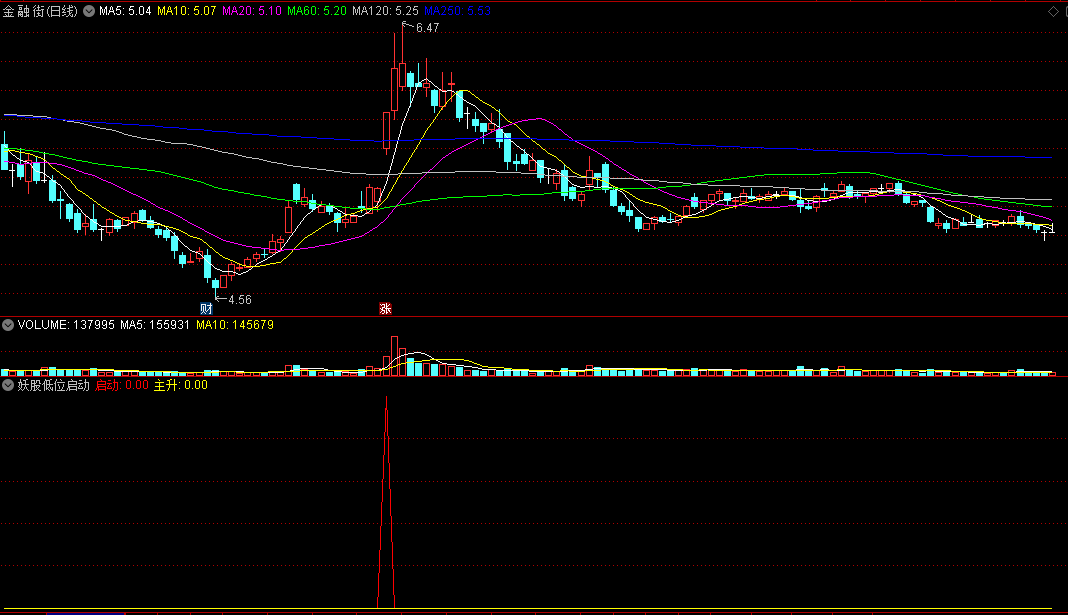Click the 主升: 0.00 value

[x=180, y=385]
